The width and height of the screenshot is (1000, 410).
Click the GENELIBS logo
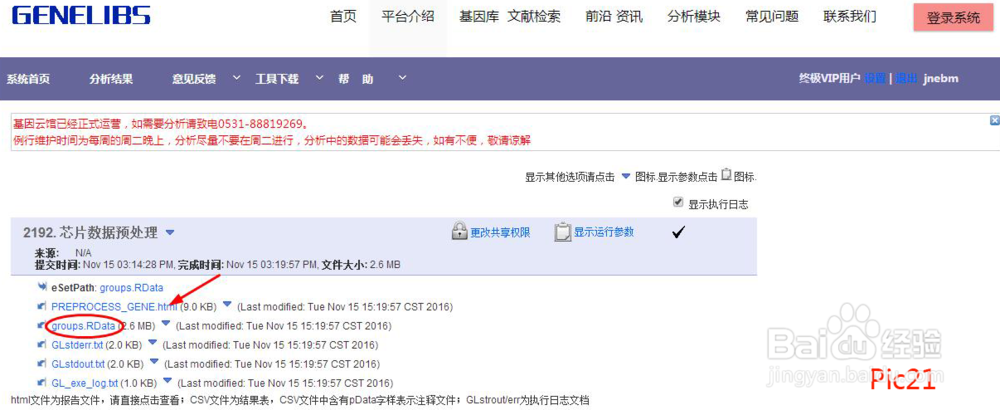pyautogui.click(x=81, y=15)
